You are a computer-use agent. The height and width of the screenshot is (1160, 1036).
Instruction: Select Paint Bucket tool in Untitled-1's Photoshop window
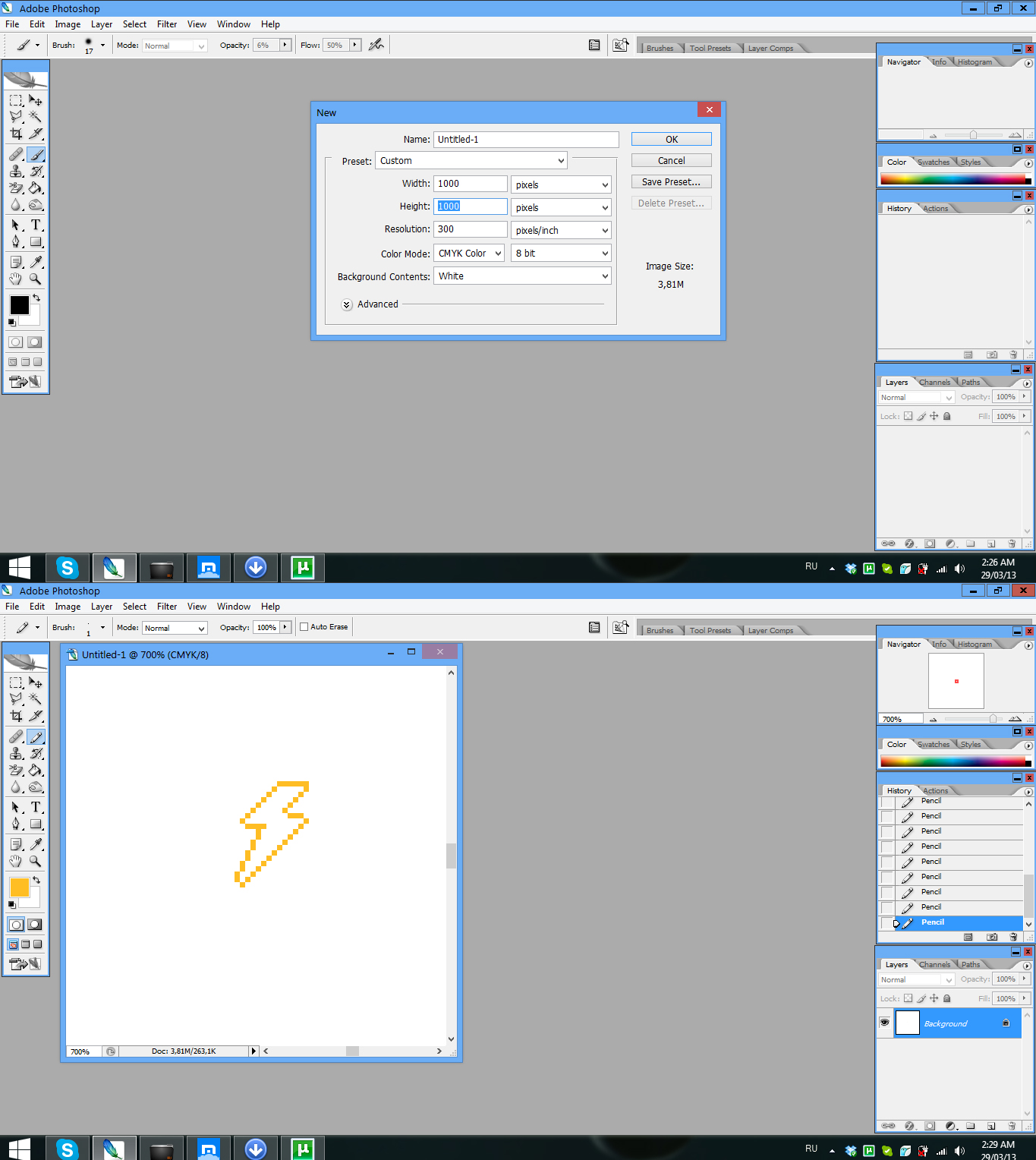pos(36,770)
